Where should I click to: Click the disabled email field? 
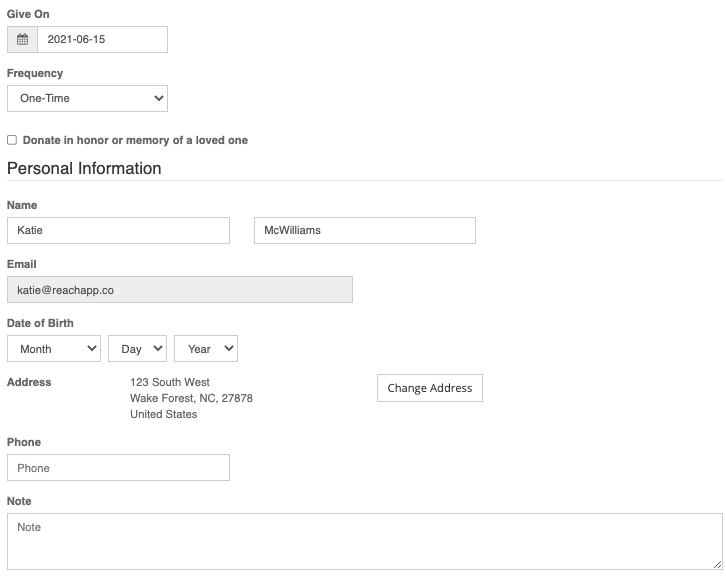tap(180, 290)
